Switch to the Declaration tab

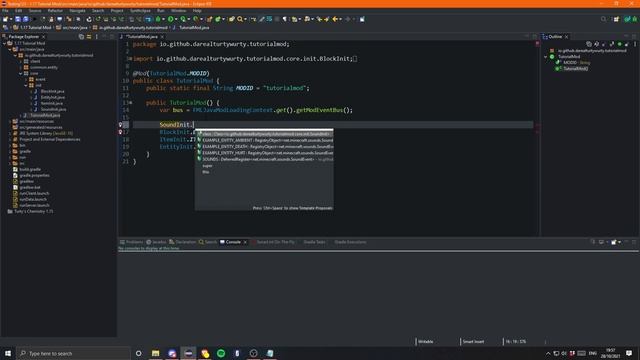(182, 242)
